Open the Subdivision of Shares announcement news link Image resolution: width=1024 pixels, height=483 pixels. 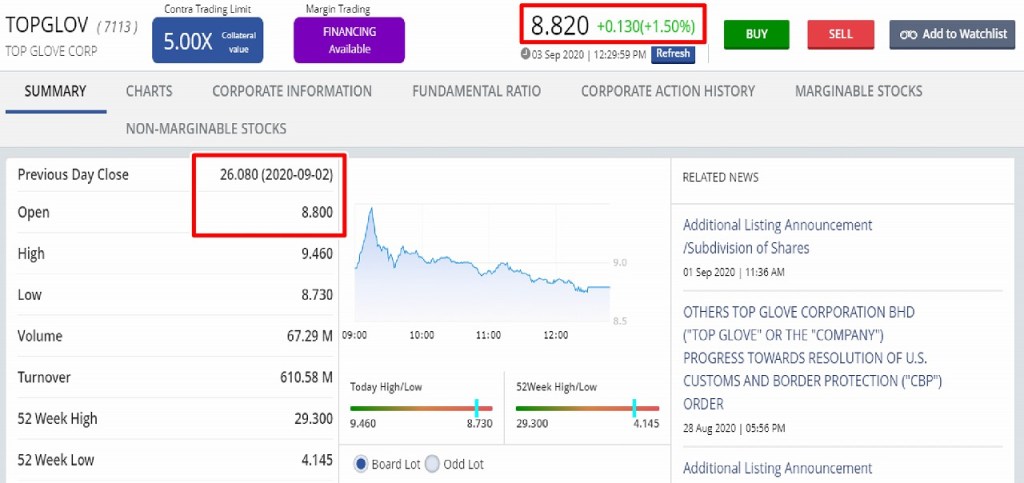pyautogui.click(x=777, y=236)
